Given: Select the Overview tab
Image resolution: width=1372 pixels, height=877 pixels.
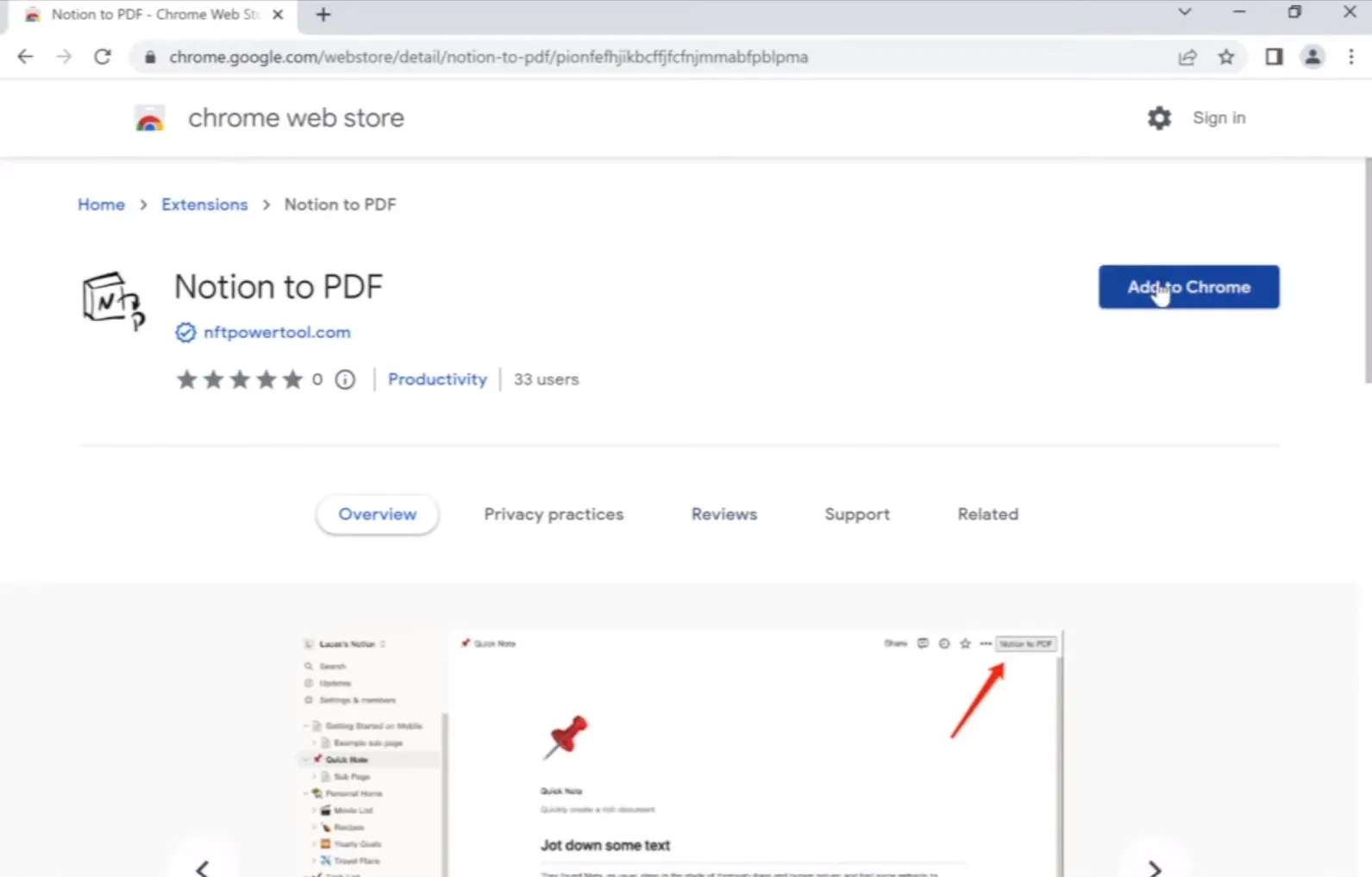Looking at the screenshot, I should tap(377, 514).
